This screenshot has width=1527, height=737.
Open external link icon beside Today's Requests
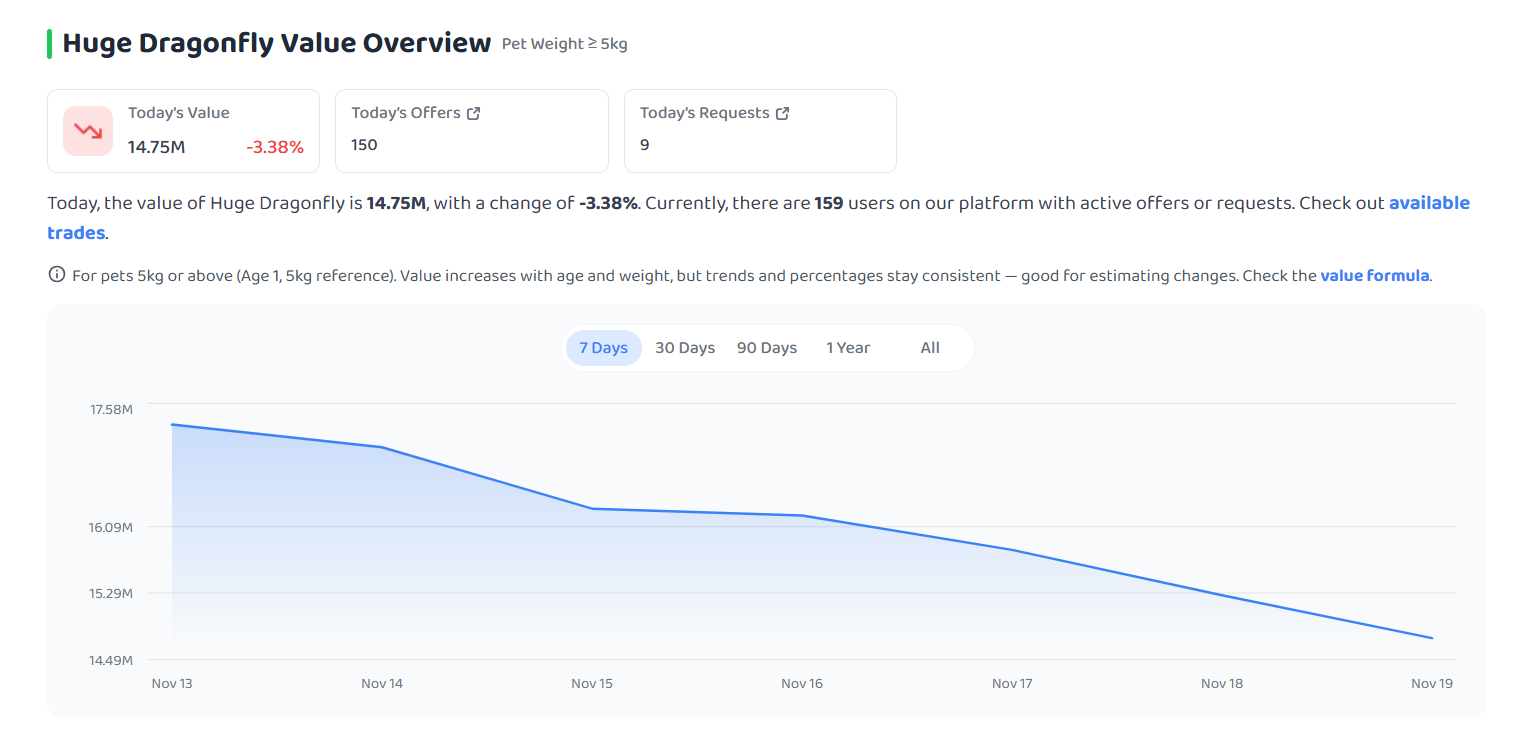click(x=783, y=113)
